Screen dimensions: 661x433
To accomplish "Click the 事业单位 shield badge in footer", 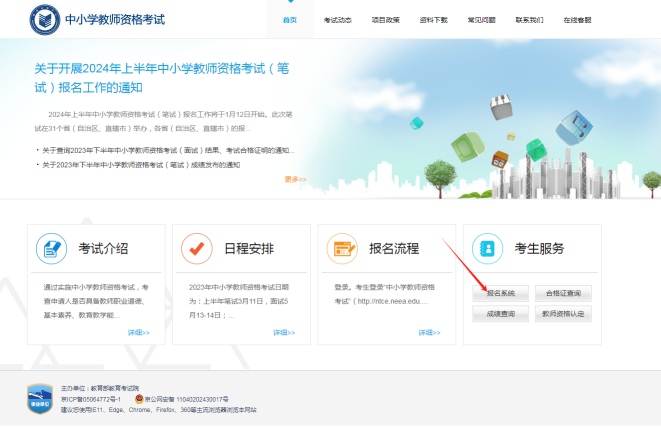I will coord(40,399).
